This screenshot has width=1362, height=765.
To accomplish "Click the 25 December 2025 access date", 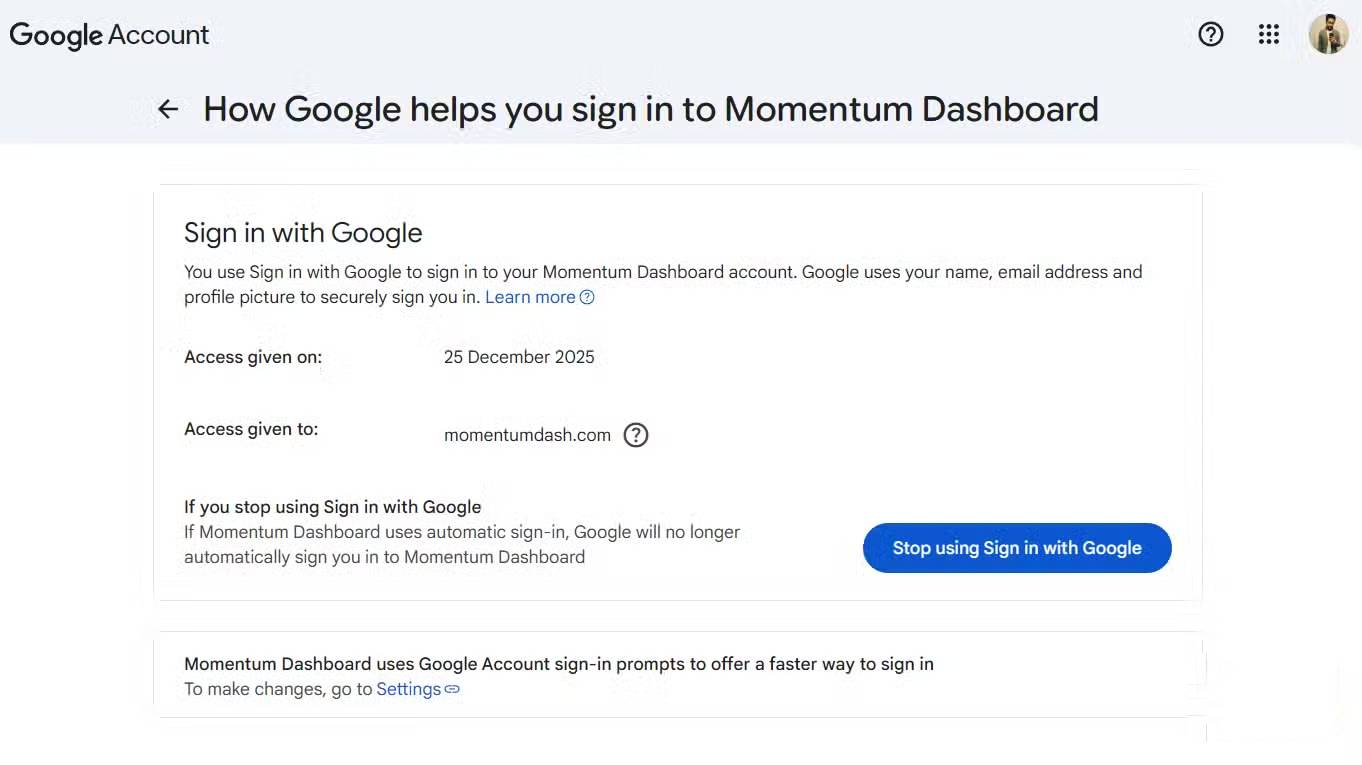I will 519,356.
